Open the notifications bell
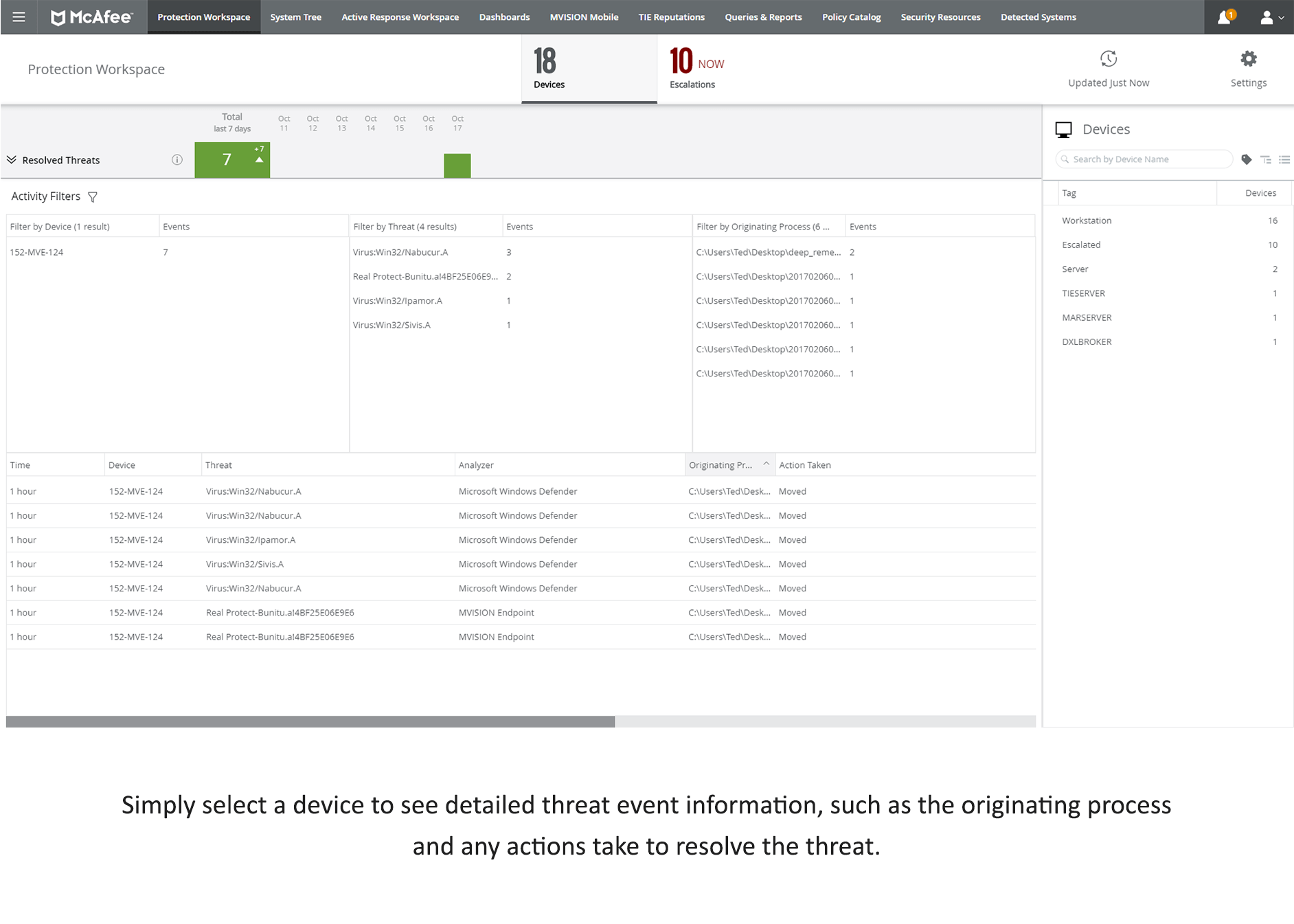The height and width of the screenshot is (924, 1294). pos(1225,17)
